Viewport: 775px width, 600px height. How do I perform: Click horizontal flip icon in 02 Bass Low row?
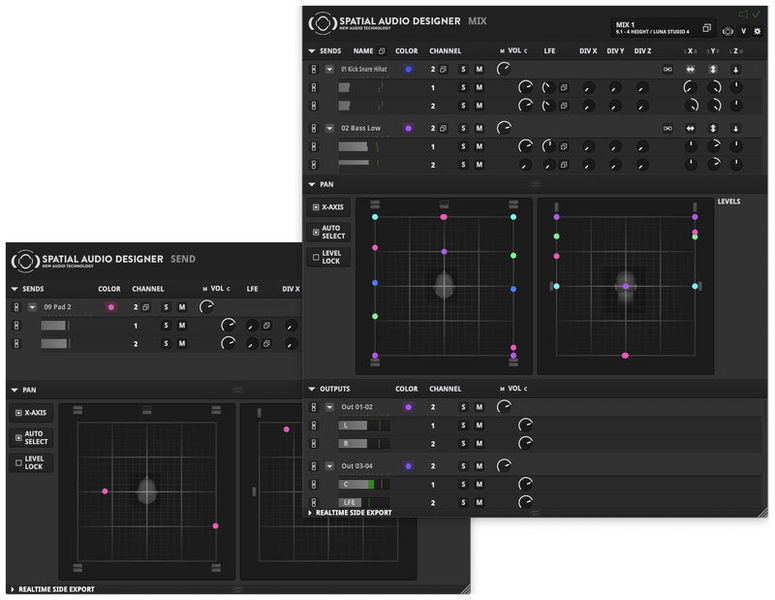690,129
